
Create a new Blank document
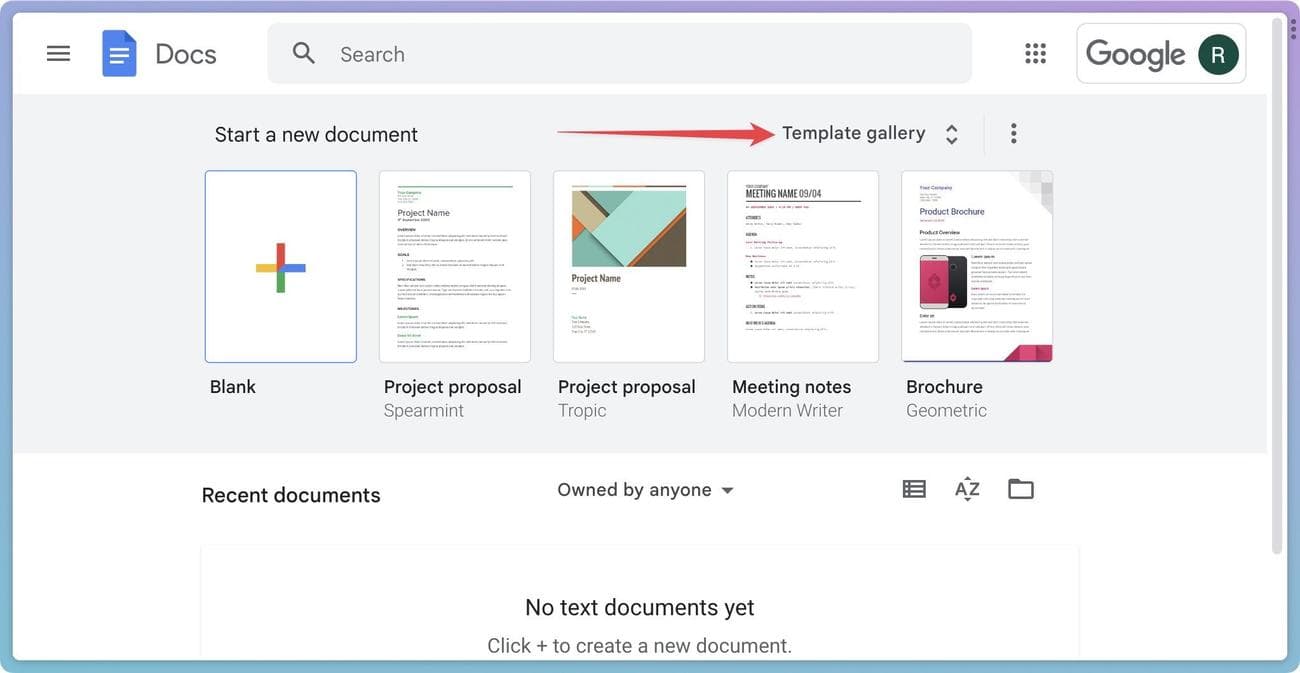tap(281, 267)
